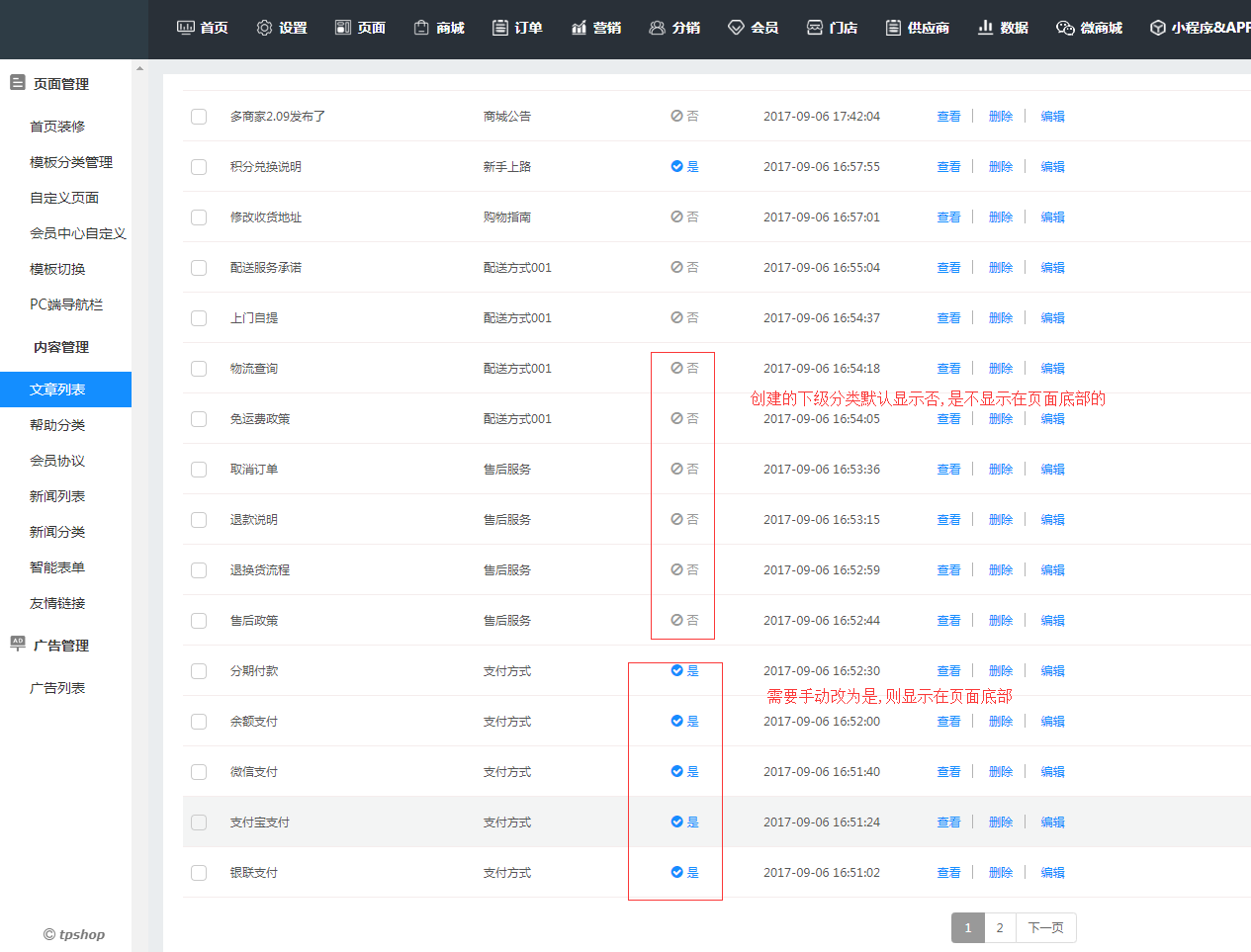Open the 数据 bar chart icon
The image size is (1251, 952).
pyautogui.click(x=985, y=28)
